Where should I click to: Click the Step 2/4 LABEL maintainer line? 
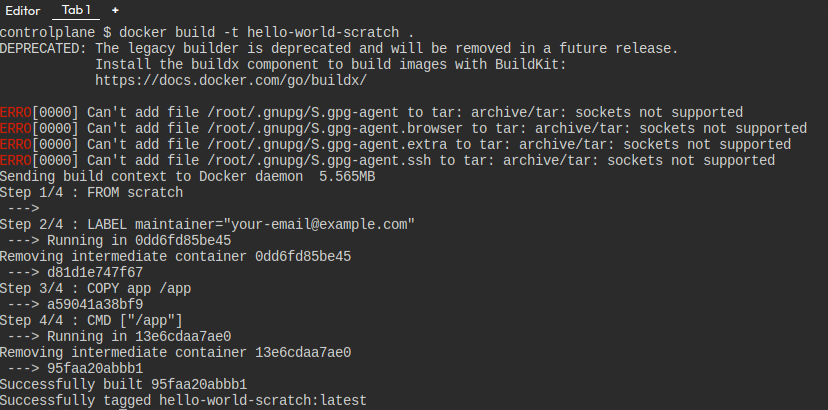207,224
